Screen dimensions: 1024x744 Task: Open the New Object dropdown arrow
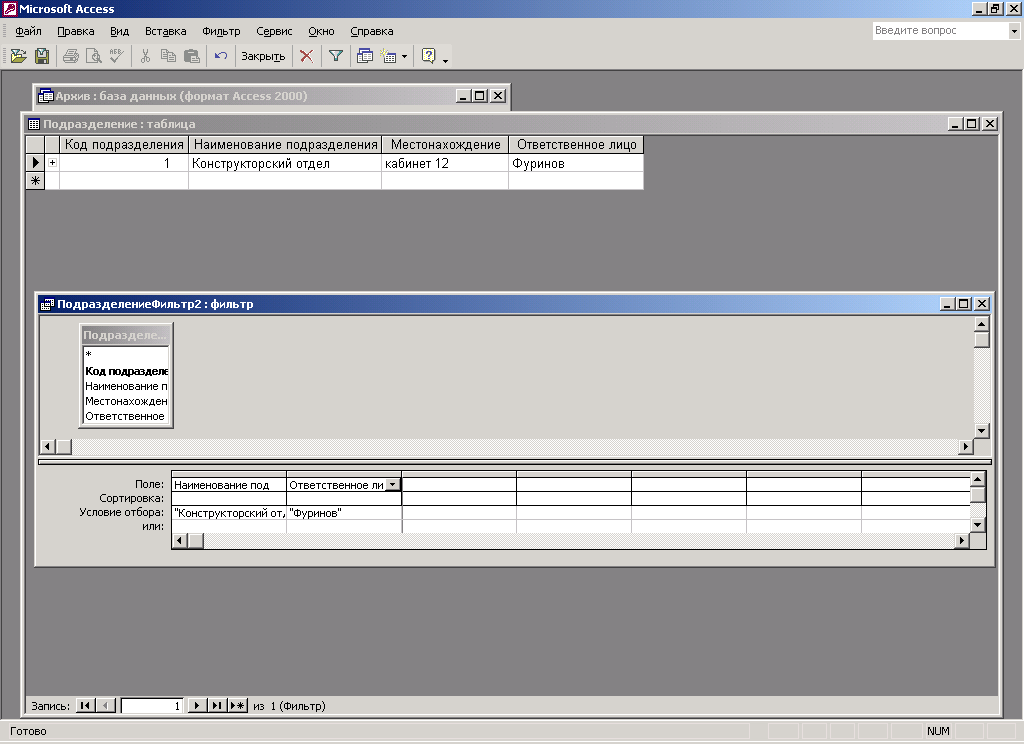(404, 56)
